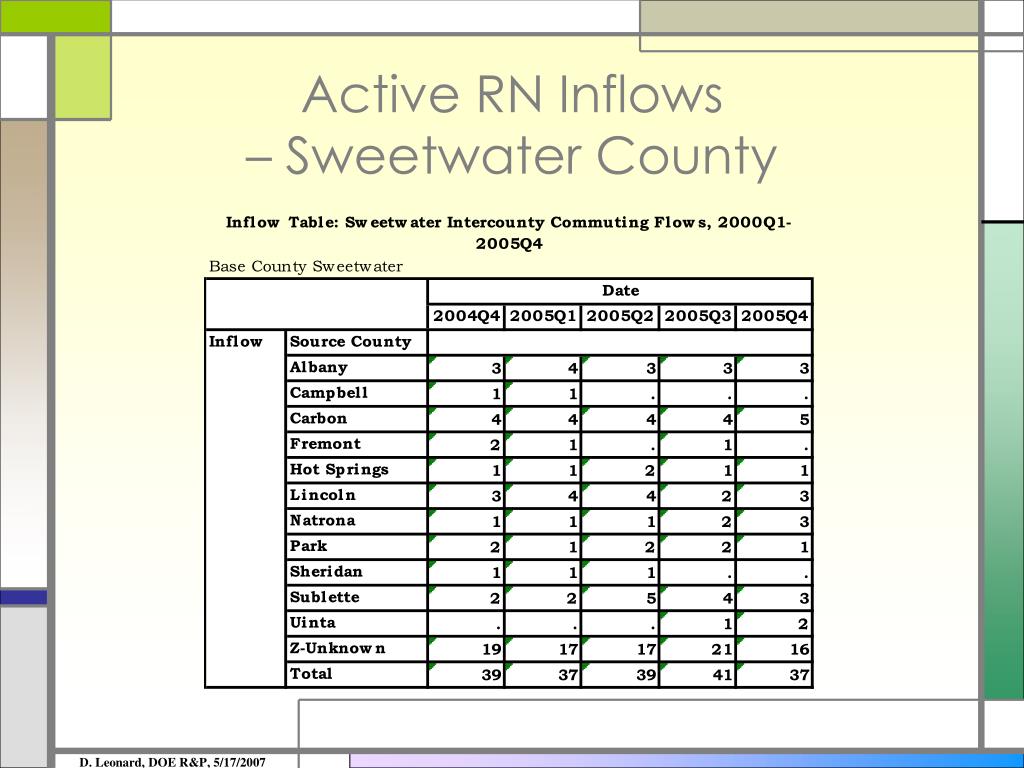Select Carbon's 2005Q4 value 5
Viewport: 1024px width, 768px height.
click(804, 420)
